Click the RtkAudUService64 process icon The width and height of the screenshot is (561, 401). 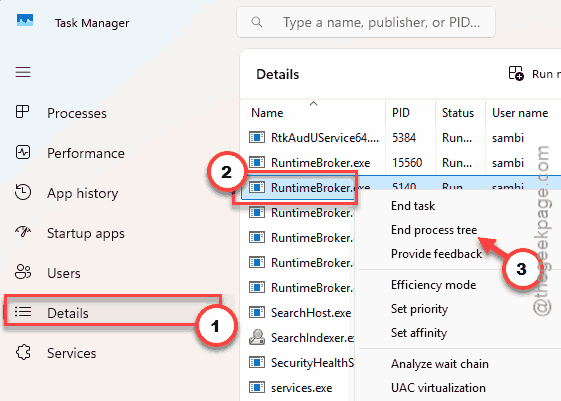click(x=257, y=137)
